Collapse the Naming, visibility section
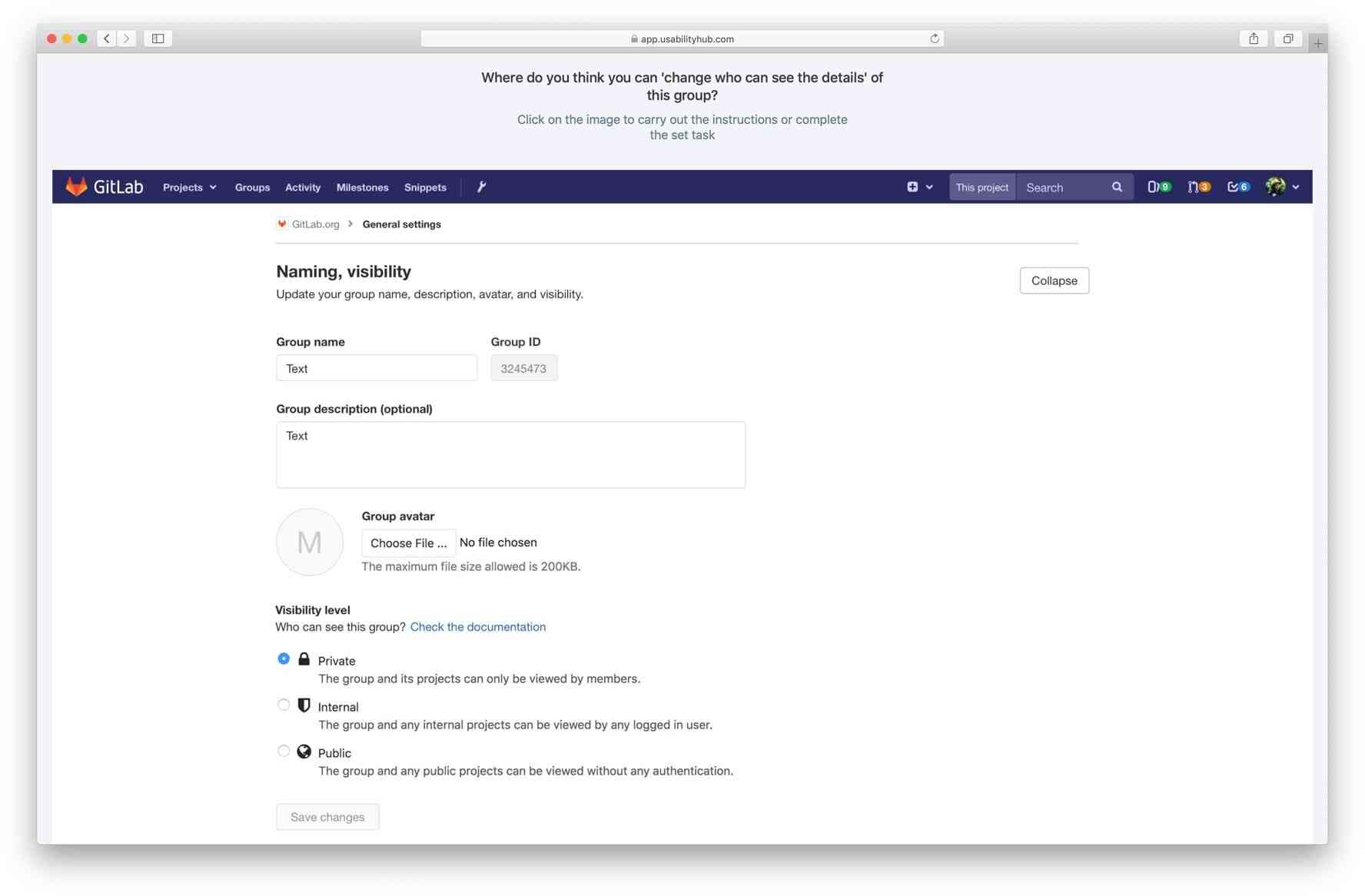Image resolution: width=1365 pixels, height=896 pixels. click(x=1054, y=280)
